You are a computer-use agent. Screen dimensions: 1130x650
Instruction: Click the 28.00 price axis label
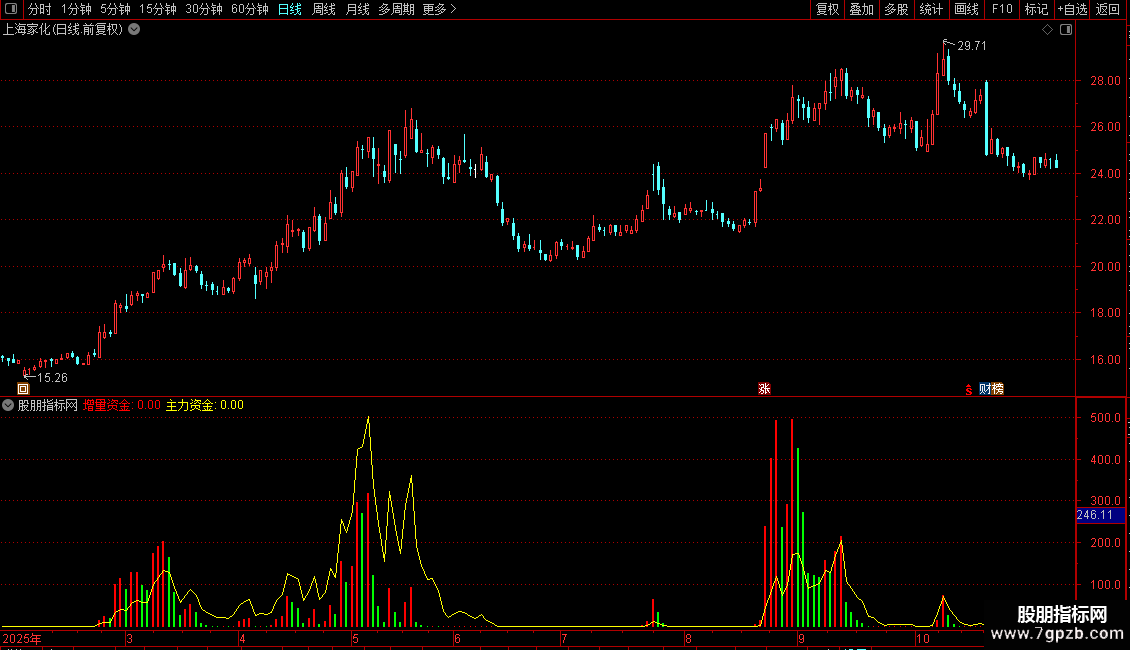point(1105,81)
